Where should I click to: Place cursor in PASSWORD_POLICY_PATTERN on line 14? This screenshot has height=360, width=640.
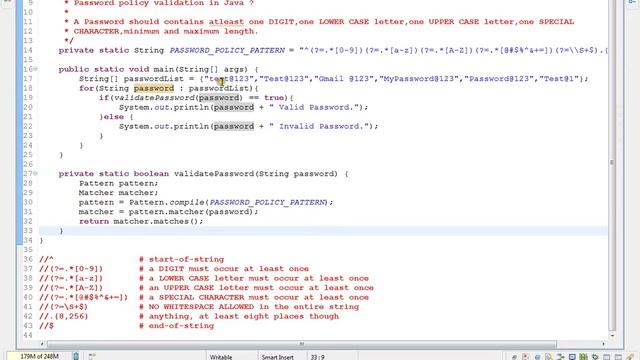pyautogui.click(x=227, y=51)
